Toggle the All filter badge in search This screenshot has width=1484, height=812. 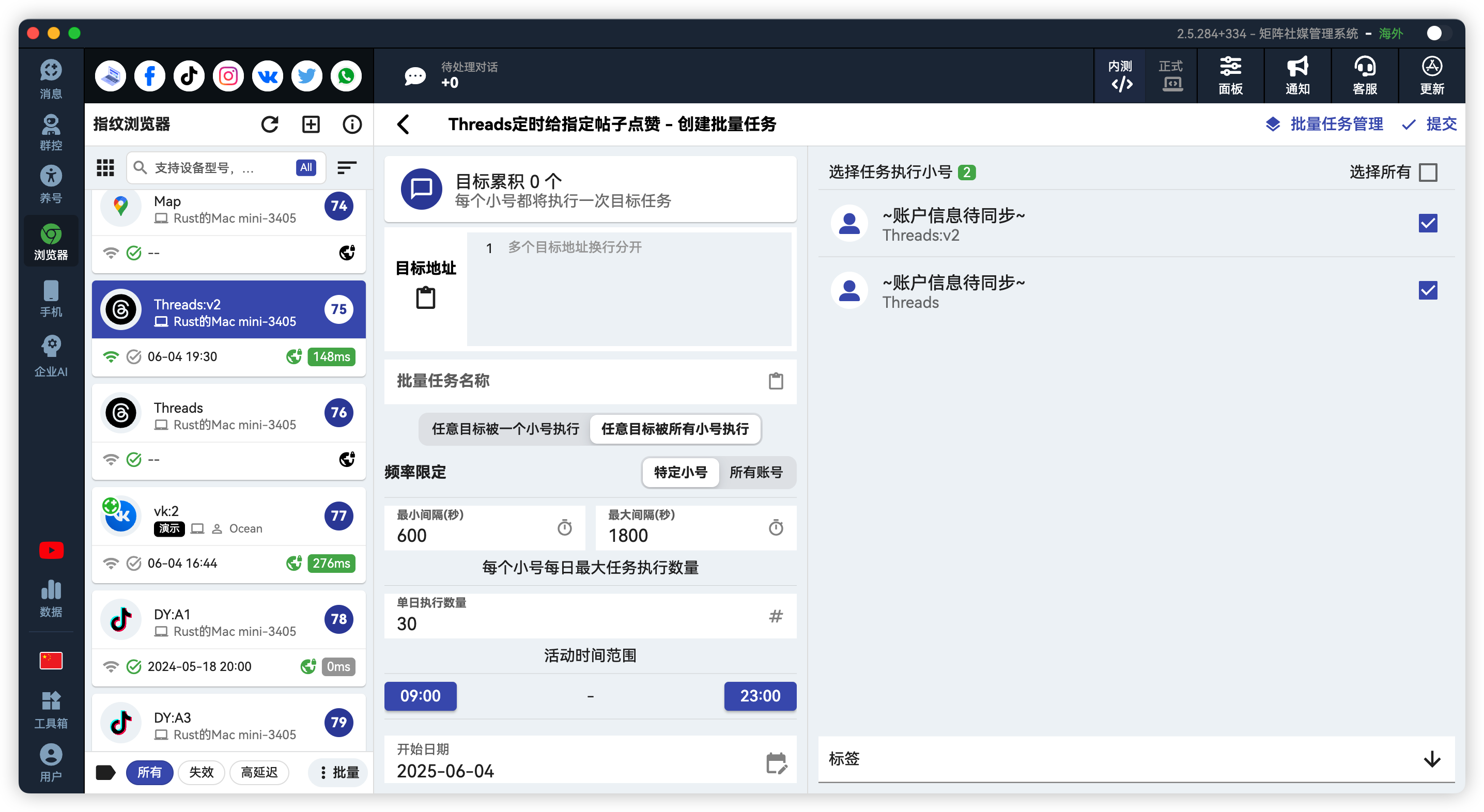coord(306,167)
